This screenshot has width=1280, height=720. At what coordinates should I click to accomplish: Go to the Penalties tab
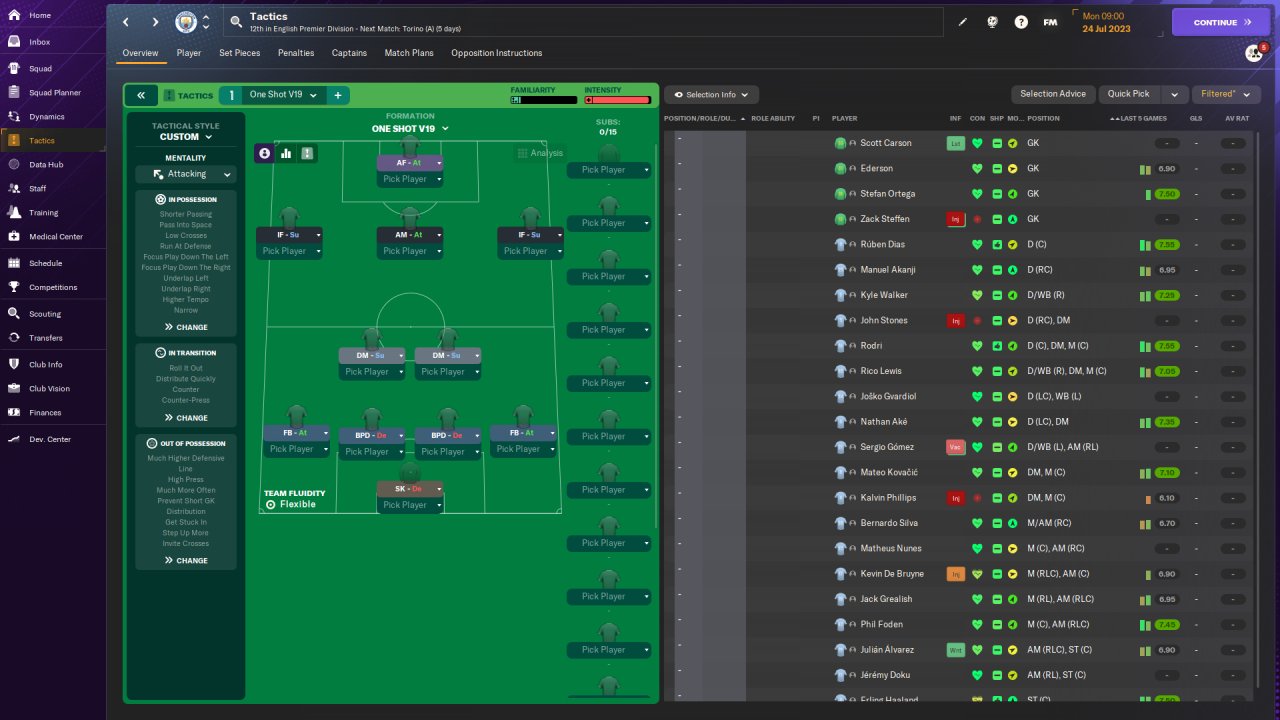pyautogui.click(x=296, y=53)
